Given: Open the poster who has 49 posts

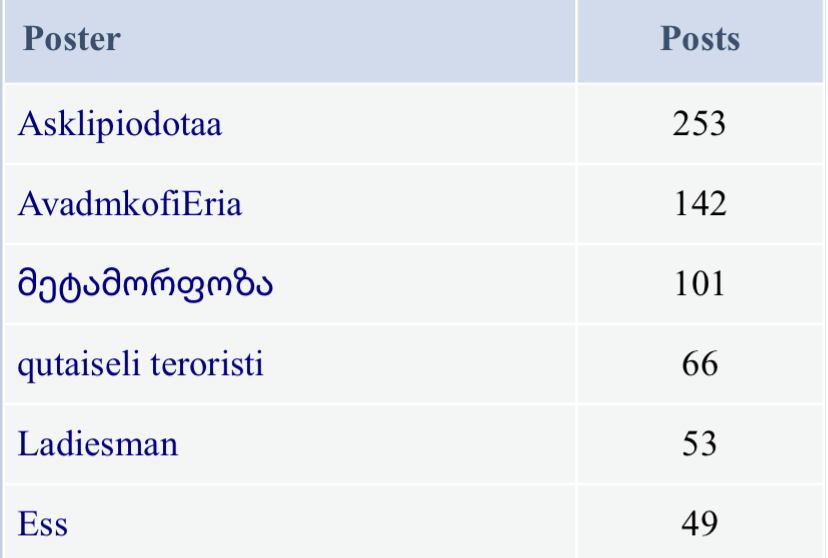Looking at the screenshot, I should [43, 523].
